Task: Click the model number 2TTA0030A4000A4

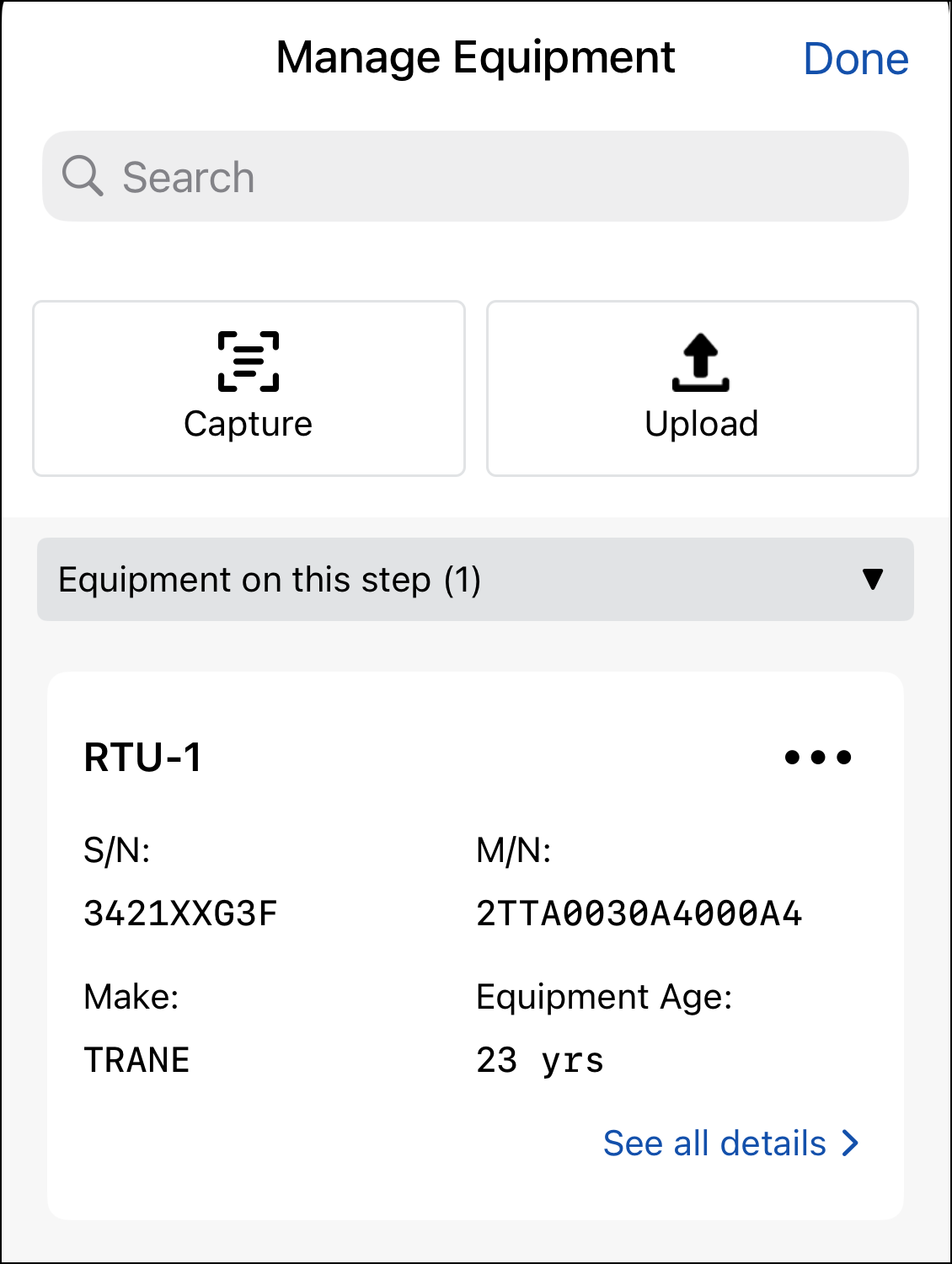Action: pos(639,913)
